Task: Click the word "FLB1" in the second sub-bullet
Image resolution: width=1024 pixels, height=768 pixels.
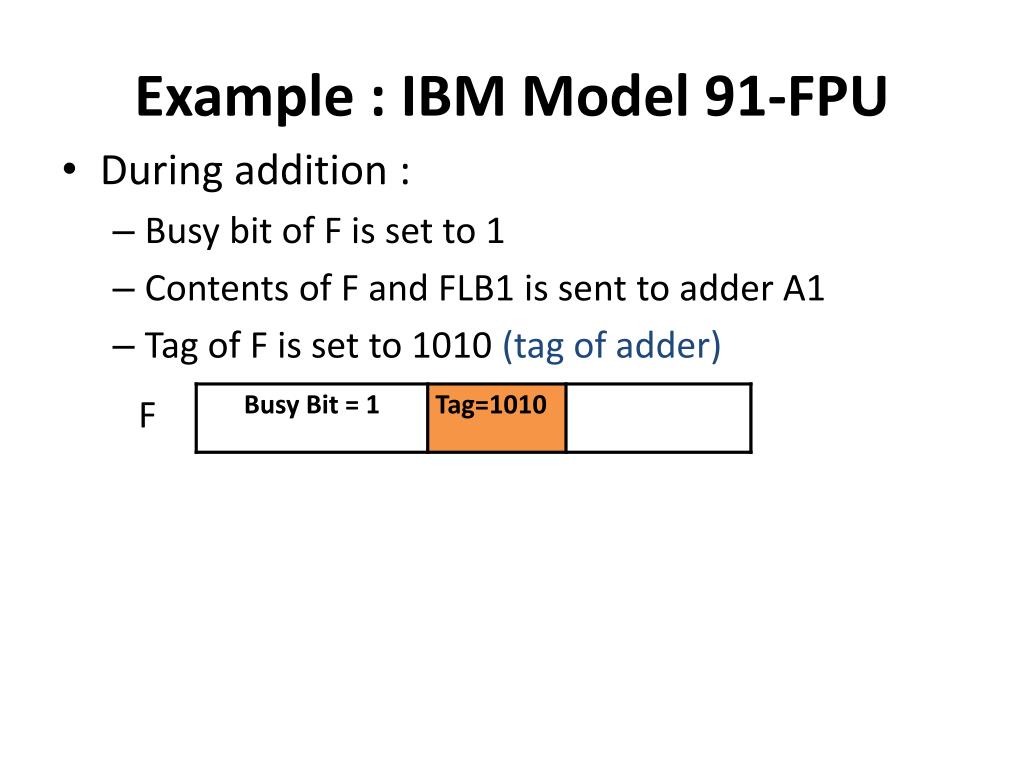Action: (x=459, y=289)
